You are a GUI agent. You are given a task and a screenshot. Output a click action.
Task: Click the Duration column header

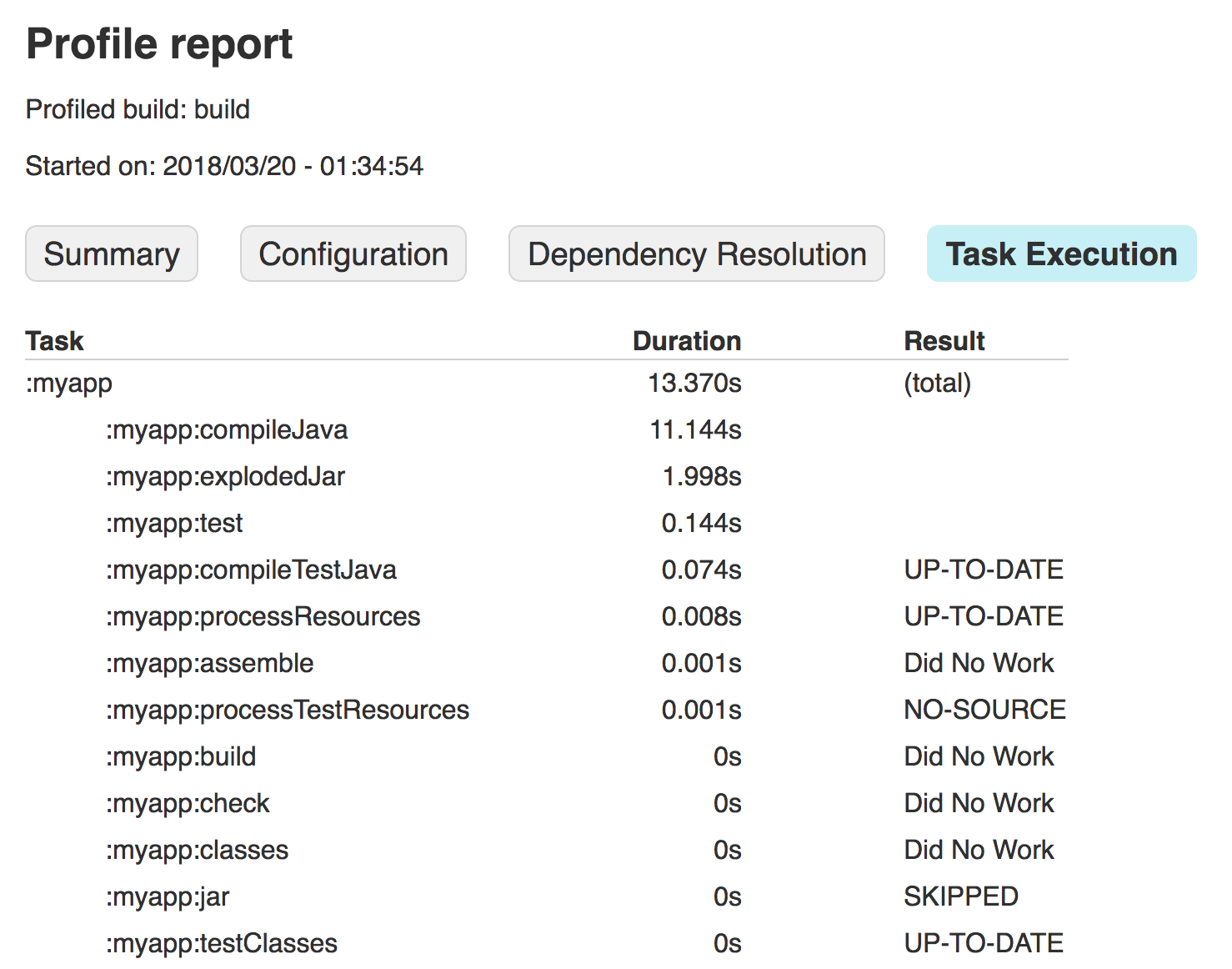687,341
